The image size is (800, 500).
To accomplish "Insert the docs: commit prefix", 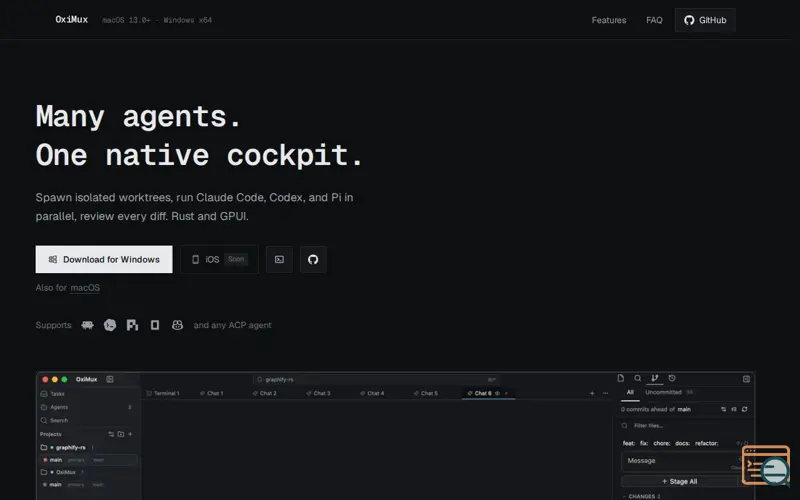I will point(682,443).
